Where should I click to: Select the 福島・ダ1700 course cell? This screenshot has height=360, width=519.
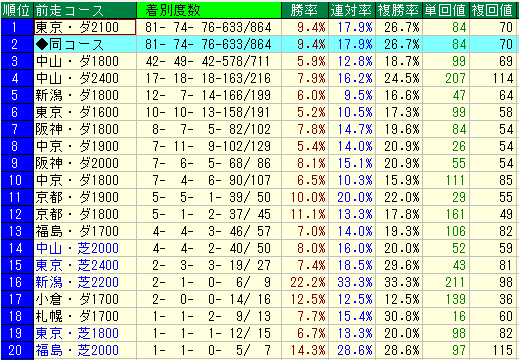[85, 231]
